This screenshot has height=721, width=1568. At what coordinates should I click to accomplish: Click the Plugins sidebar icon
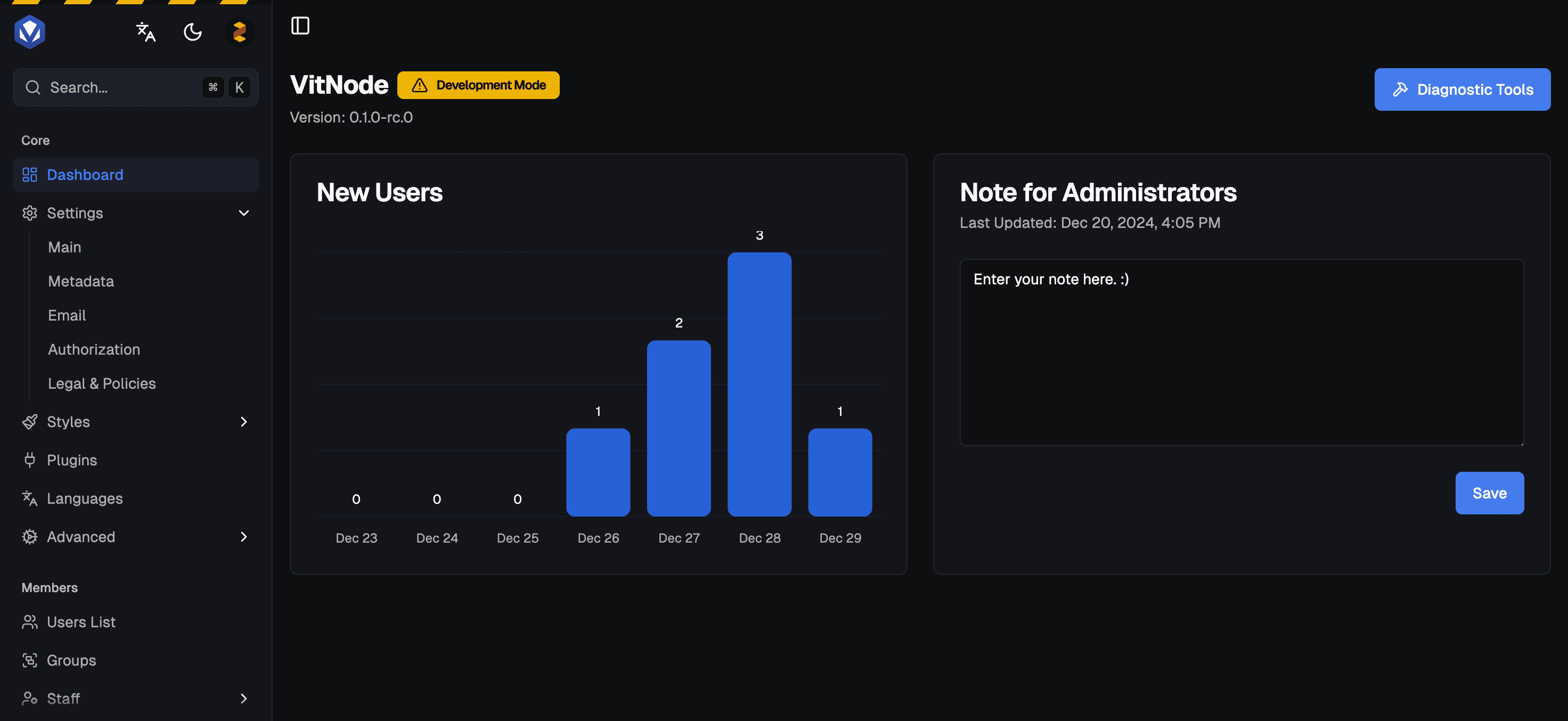(30, 461)
